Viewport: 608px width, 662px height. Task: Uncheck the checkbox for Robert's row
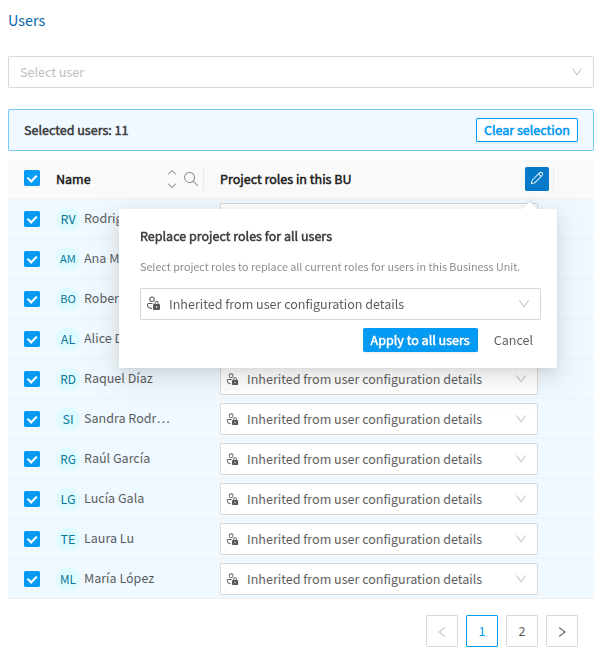(x=32, y=299)
